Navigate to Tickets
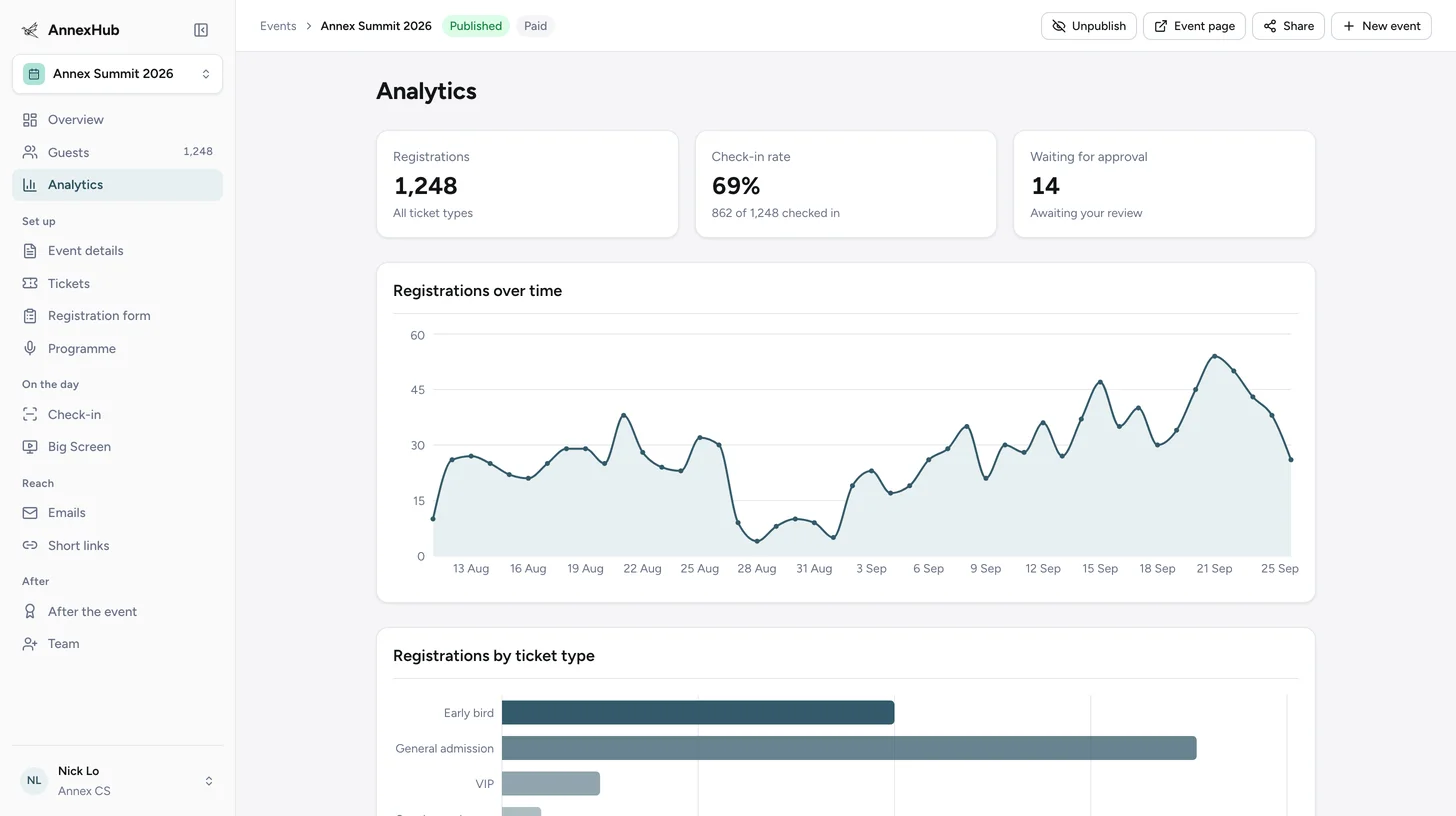The width and height of the screenshot is (1456, 816). click(117, 284)
